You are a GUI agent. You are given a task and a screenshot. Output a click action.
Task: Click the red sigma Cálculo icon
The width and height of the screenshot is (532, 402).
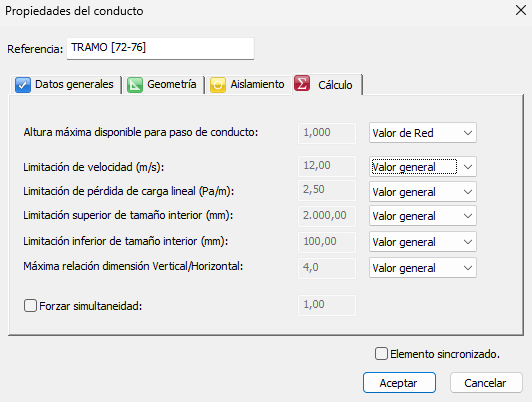point(302,83)
